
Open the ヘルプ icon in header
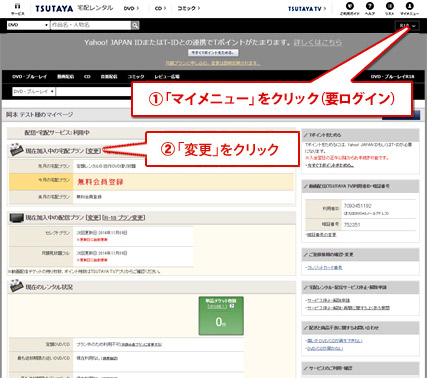(370, 9)
